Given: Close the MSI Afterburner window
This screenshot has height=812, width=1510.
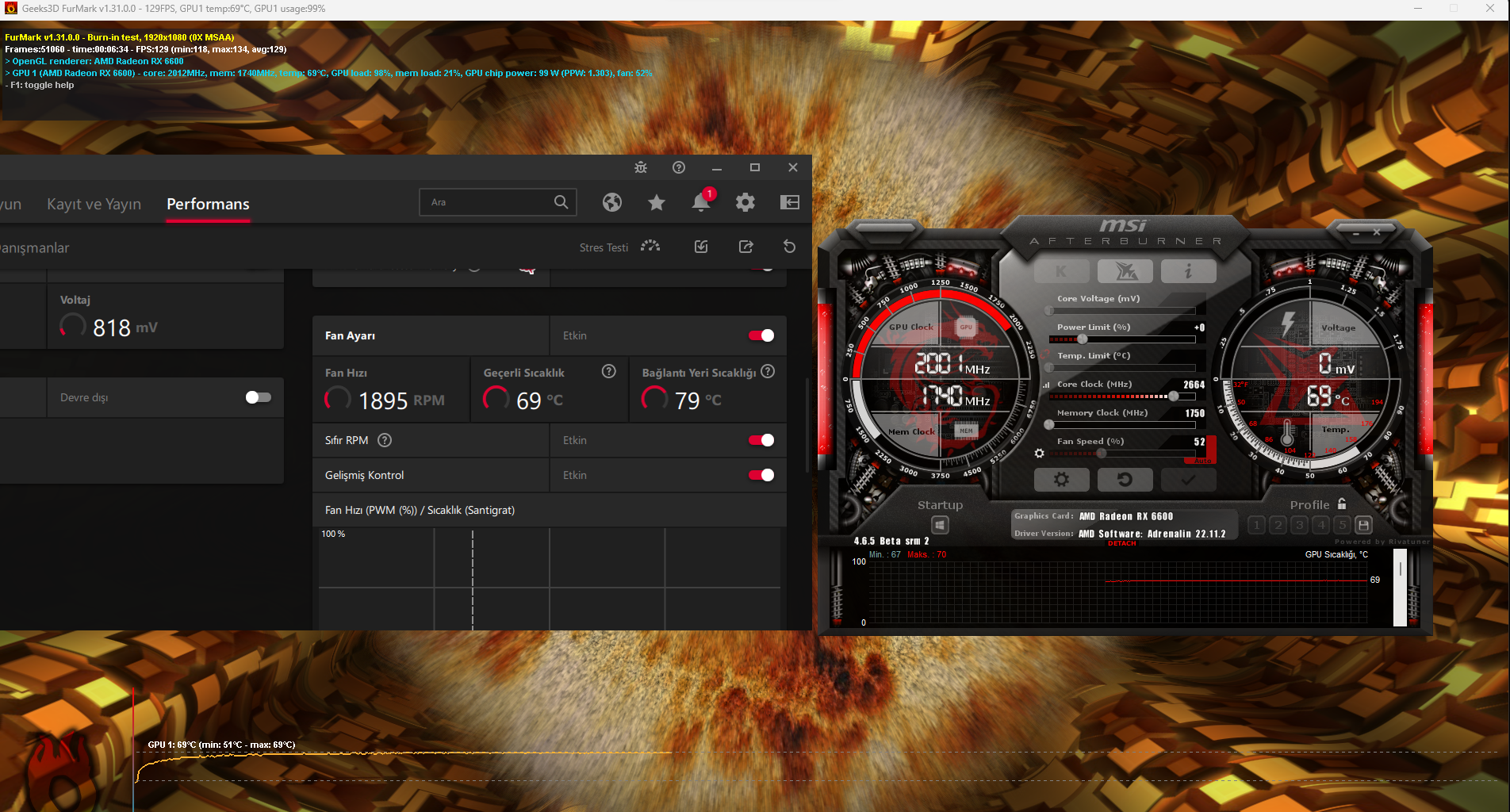Looking at the screenshot, I should click(x=1377, y=232).
